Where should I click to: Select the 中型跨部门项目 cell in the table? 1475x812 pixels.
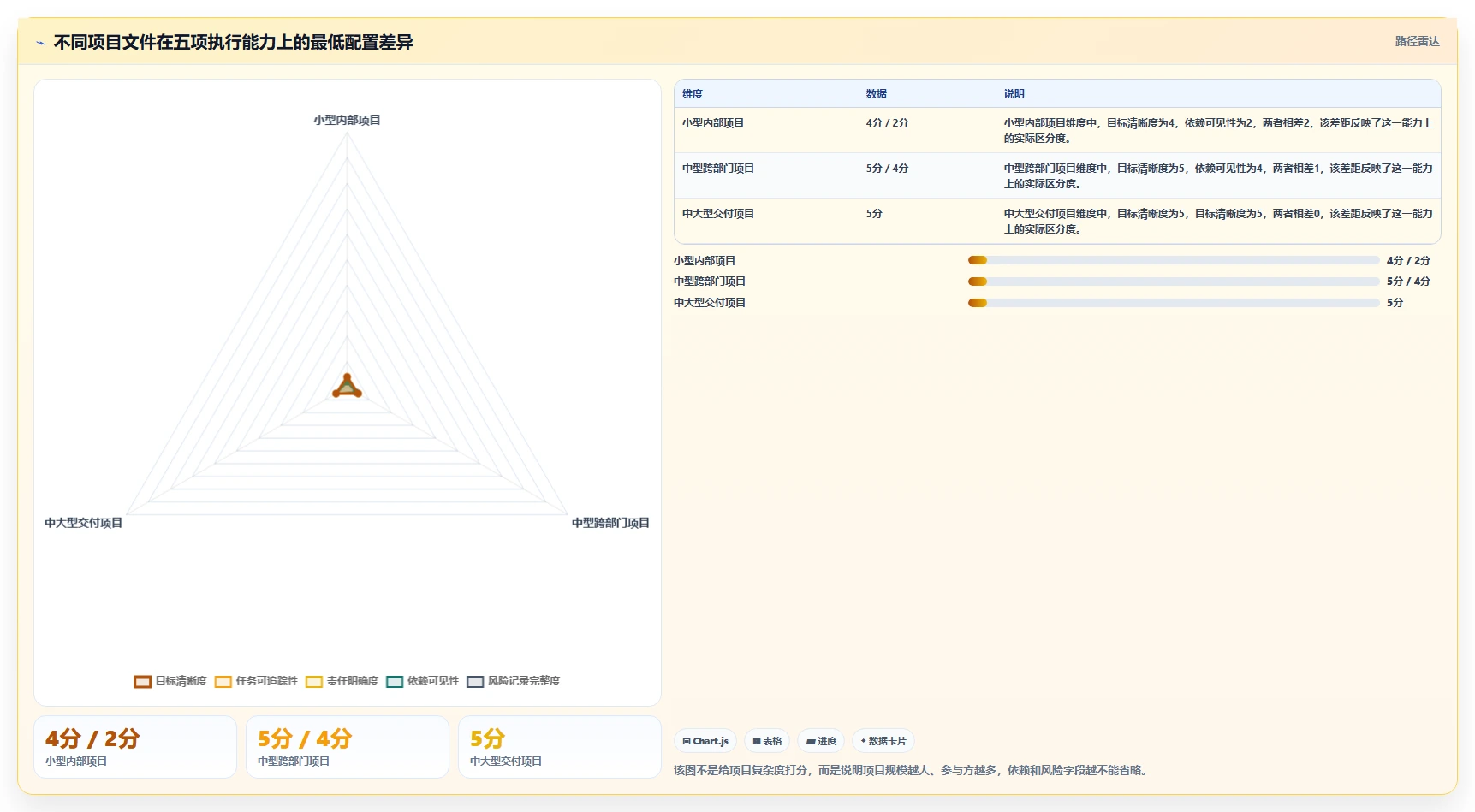tap(718, 169)
